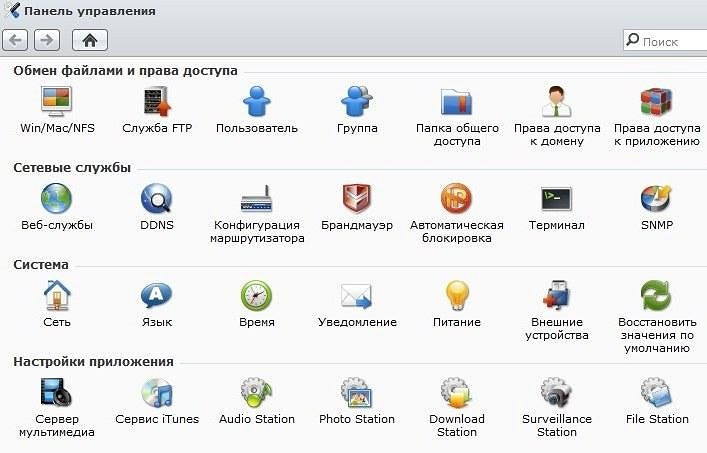
Task: Open Конфигурация маршрутизатора router icon
Action: click(257, 199)
